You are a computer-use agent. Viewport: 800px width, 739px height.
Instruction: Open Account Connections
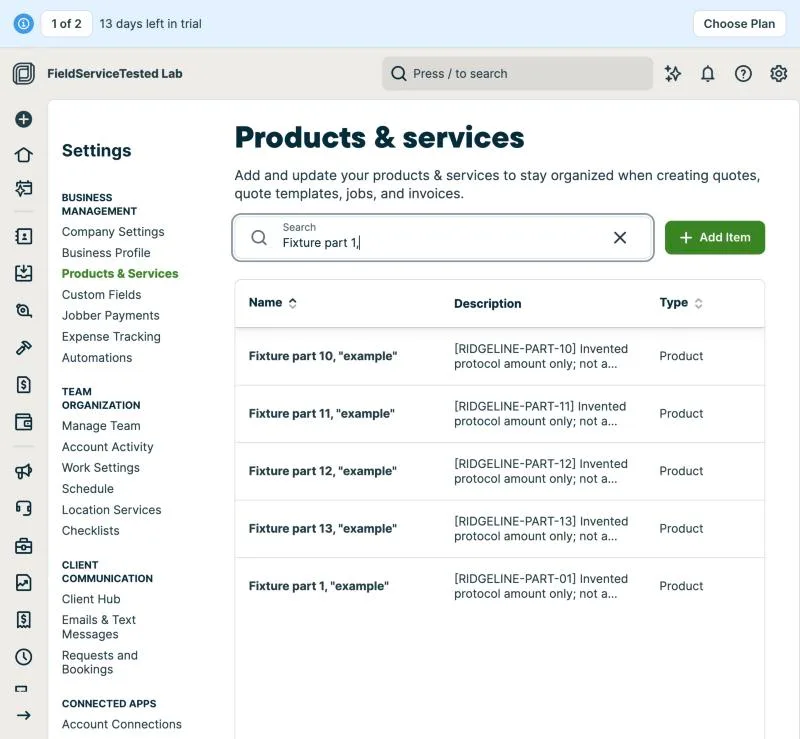(x=121, y=724)
